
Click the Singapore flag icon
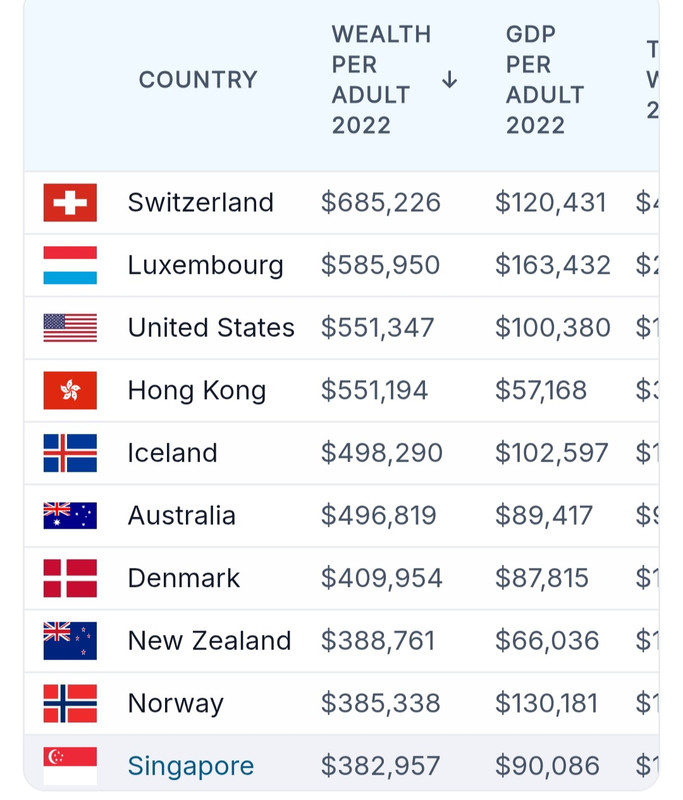70,766
